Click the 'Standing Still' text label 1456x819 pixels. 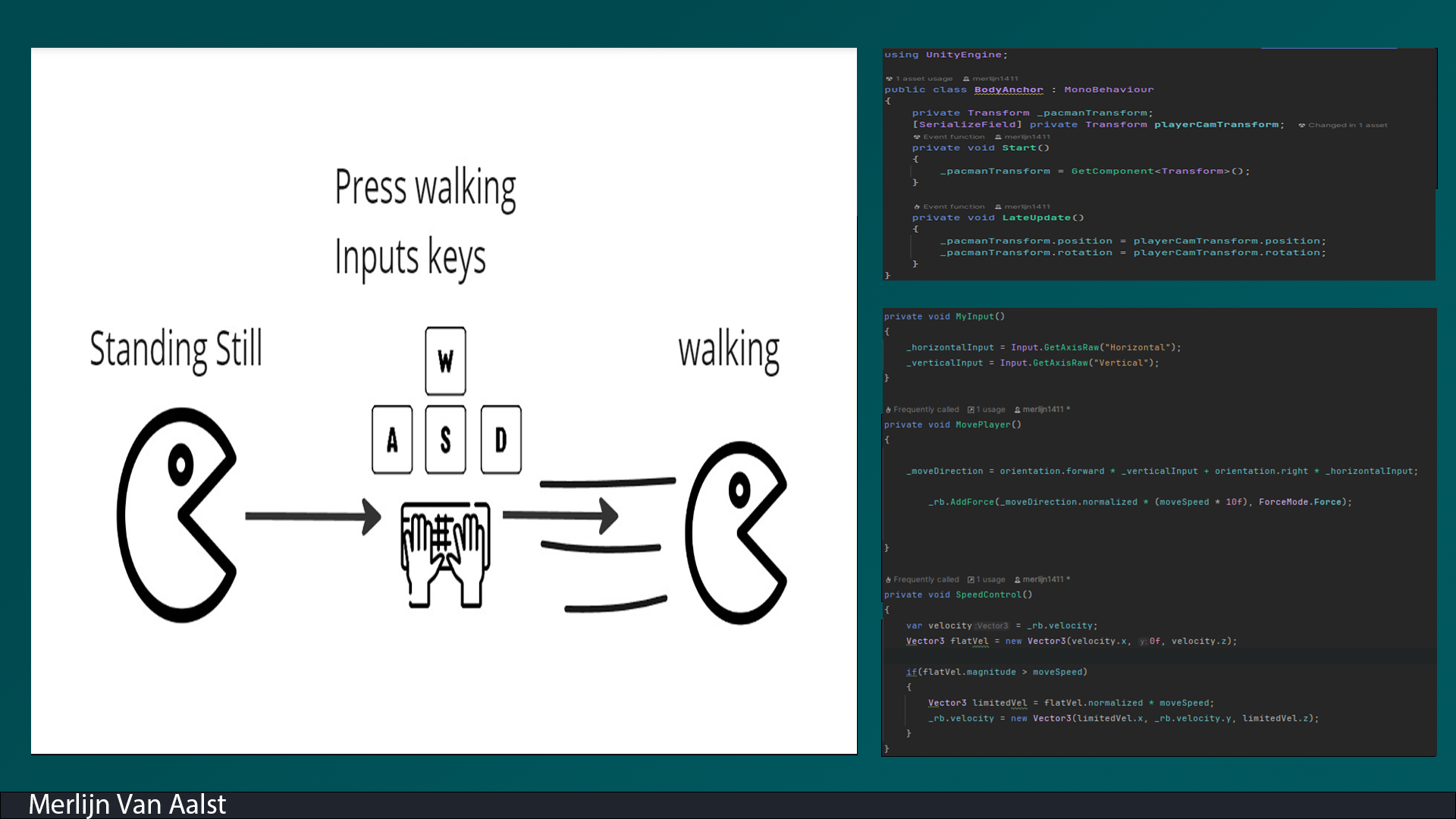[176, 350]
